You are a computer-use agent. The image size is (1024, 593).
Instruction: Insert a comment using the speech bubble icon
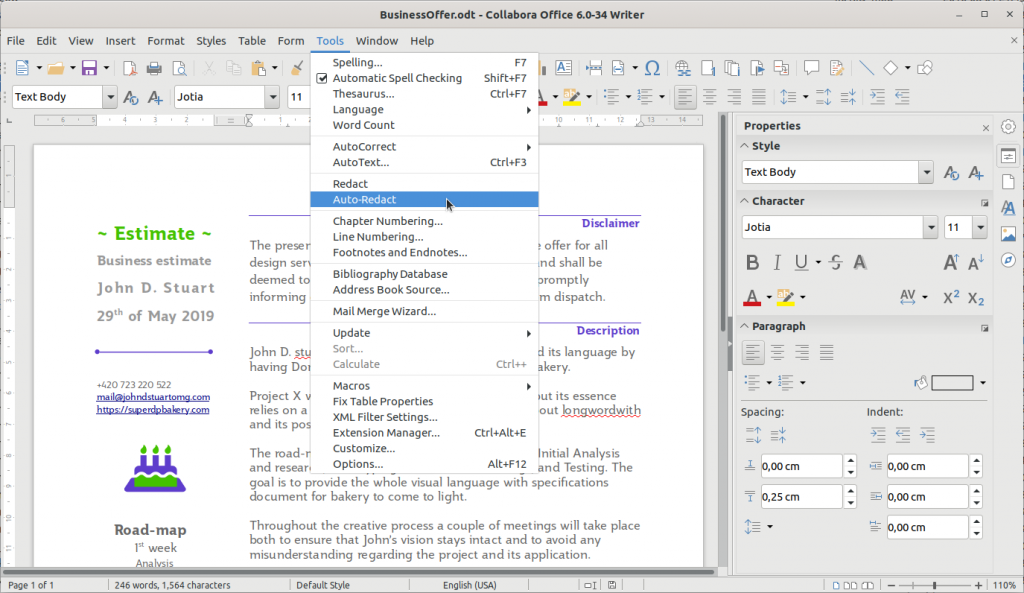[811, 68]
